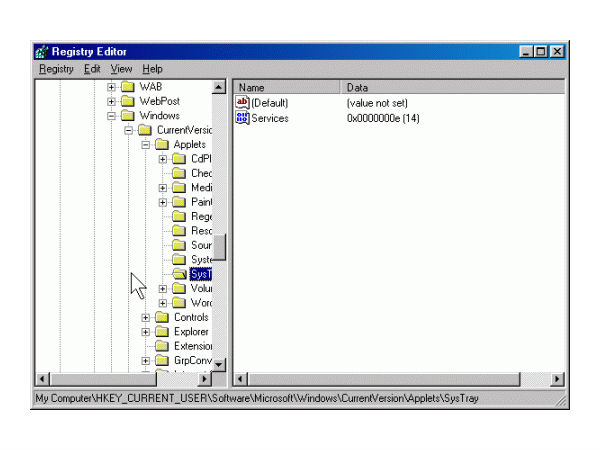Select the Reso folder icon
This screenshot has width=600, height=450.
click(x=179, y=231)
